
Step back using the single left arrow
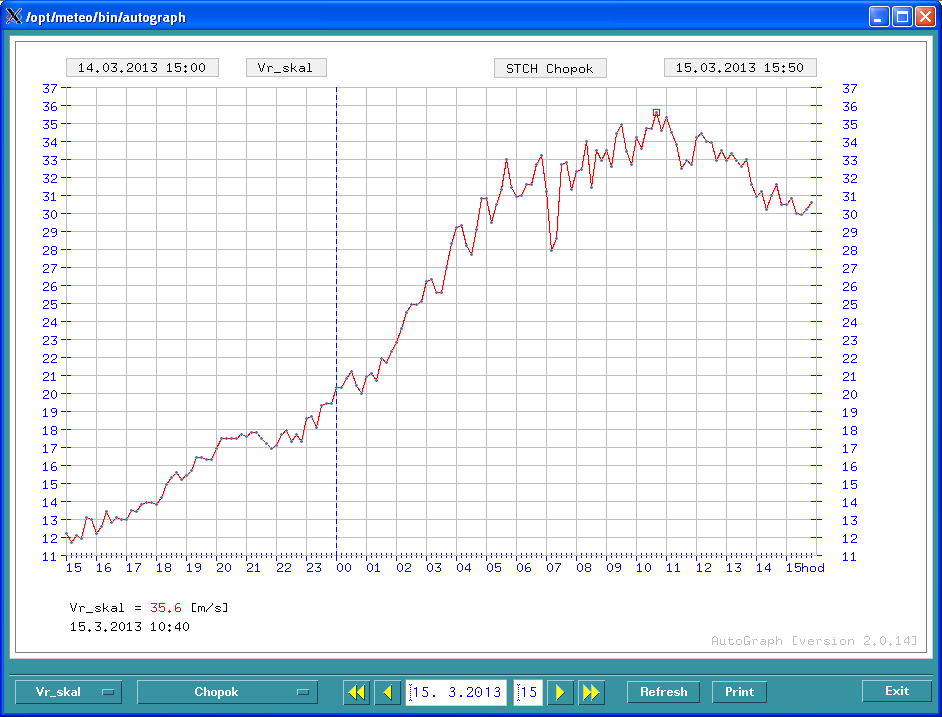(x=387, y=692)
